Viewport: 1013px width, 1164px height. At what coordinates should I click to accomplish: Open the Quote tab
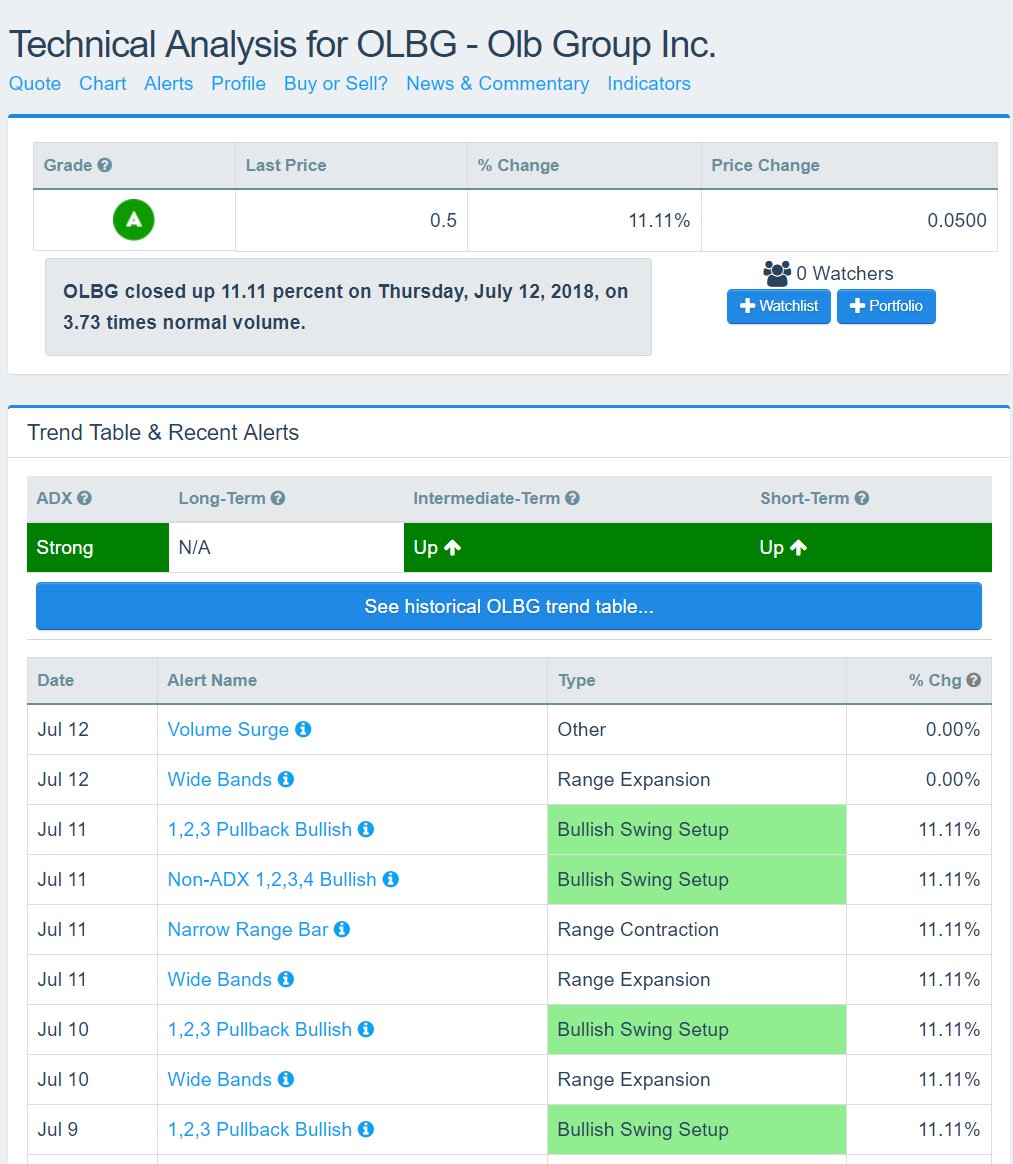35,83
